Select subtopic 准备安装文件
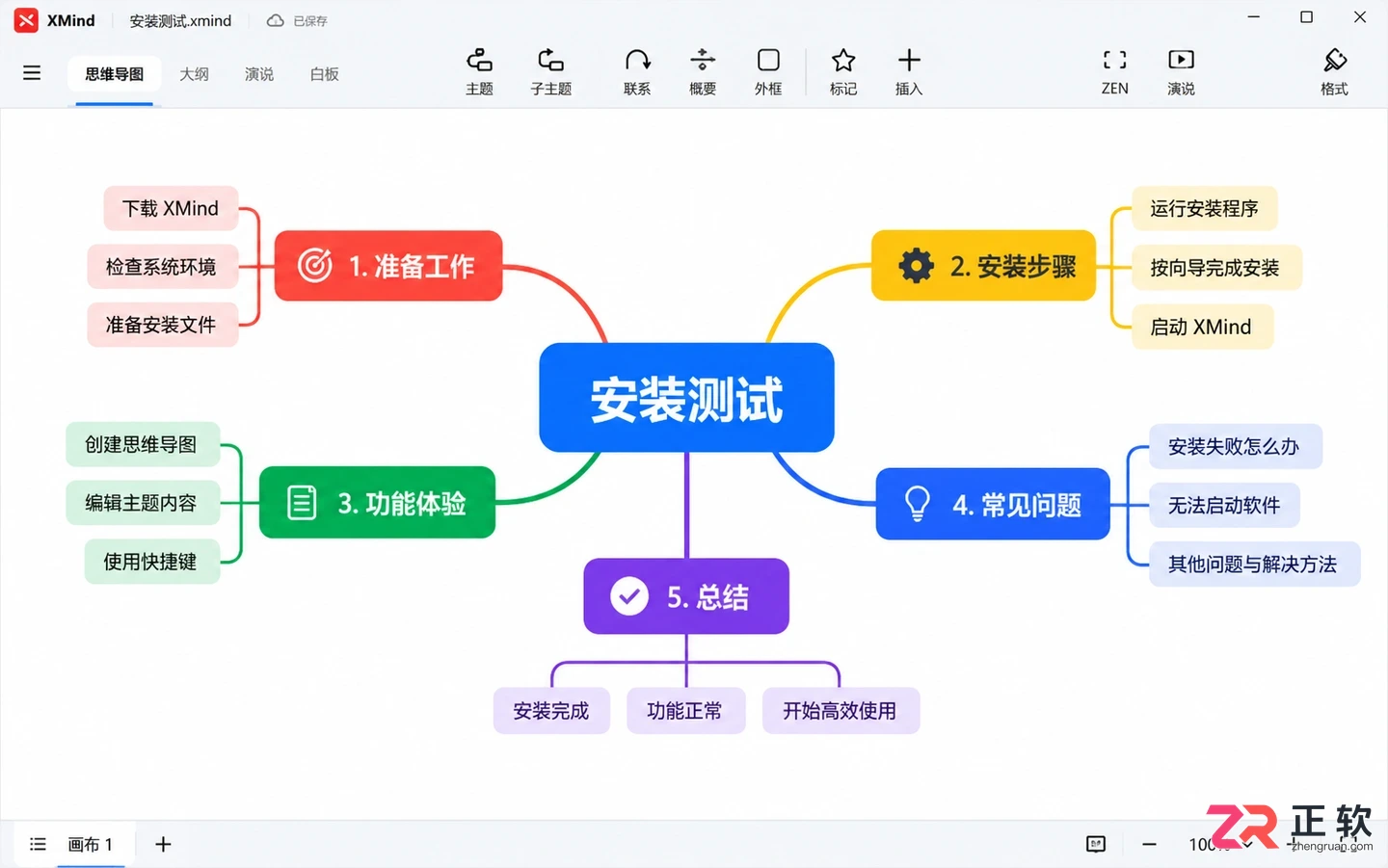This screenshot has width=1388, height=868. point(161,325)
